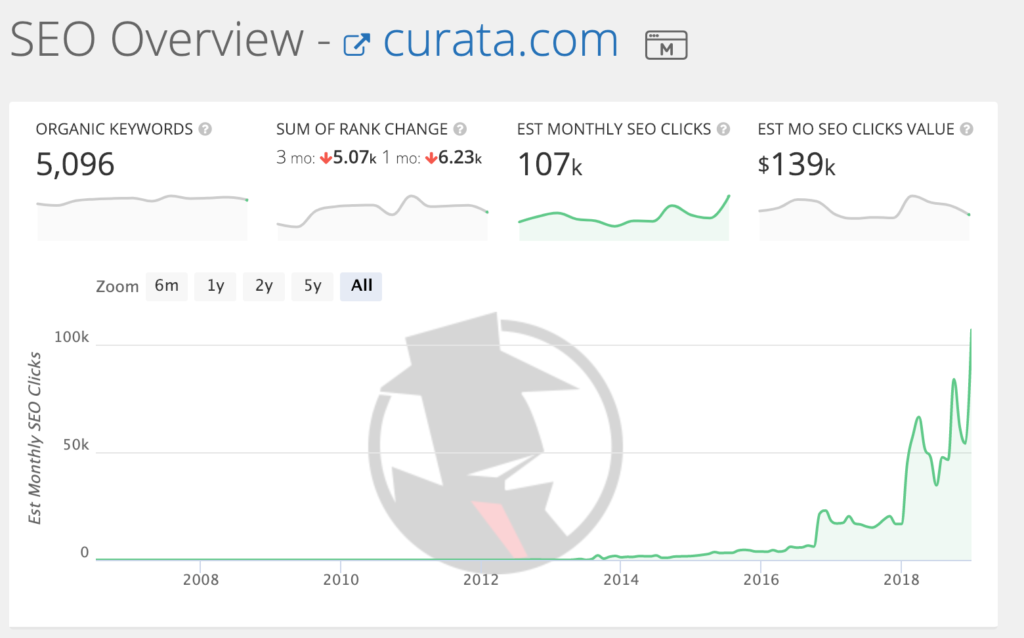Select the Organic Keywords sparkline chart
The image size is (1024, 638).
click(142, 217)
